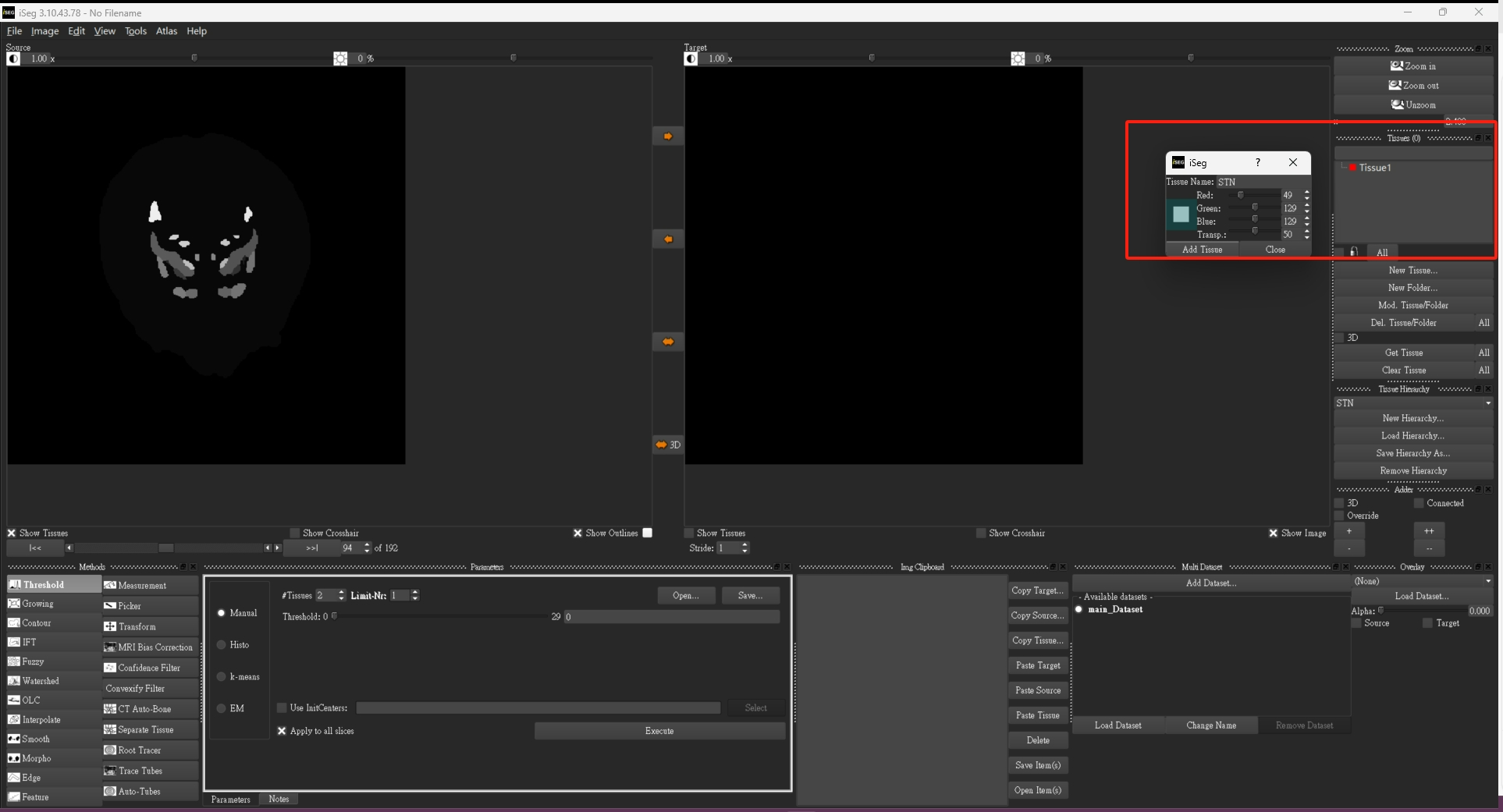Disable Apply to all slices checkbox
The height and width of the screenshot is (812, 1503).
282,731
